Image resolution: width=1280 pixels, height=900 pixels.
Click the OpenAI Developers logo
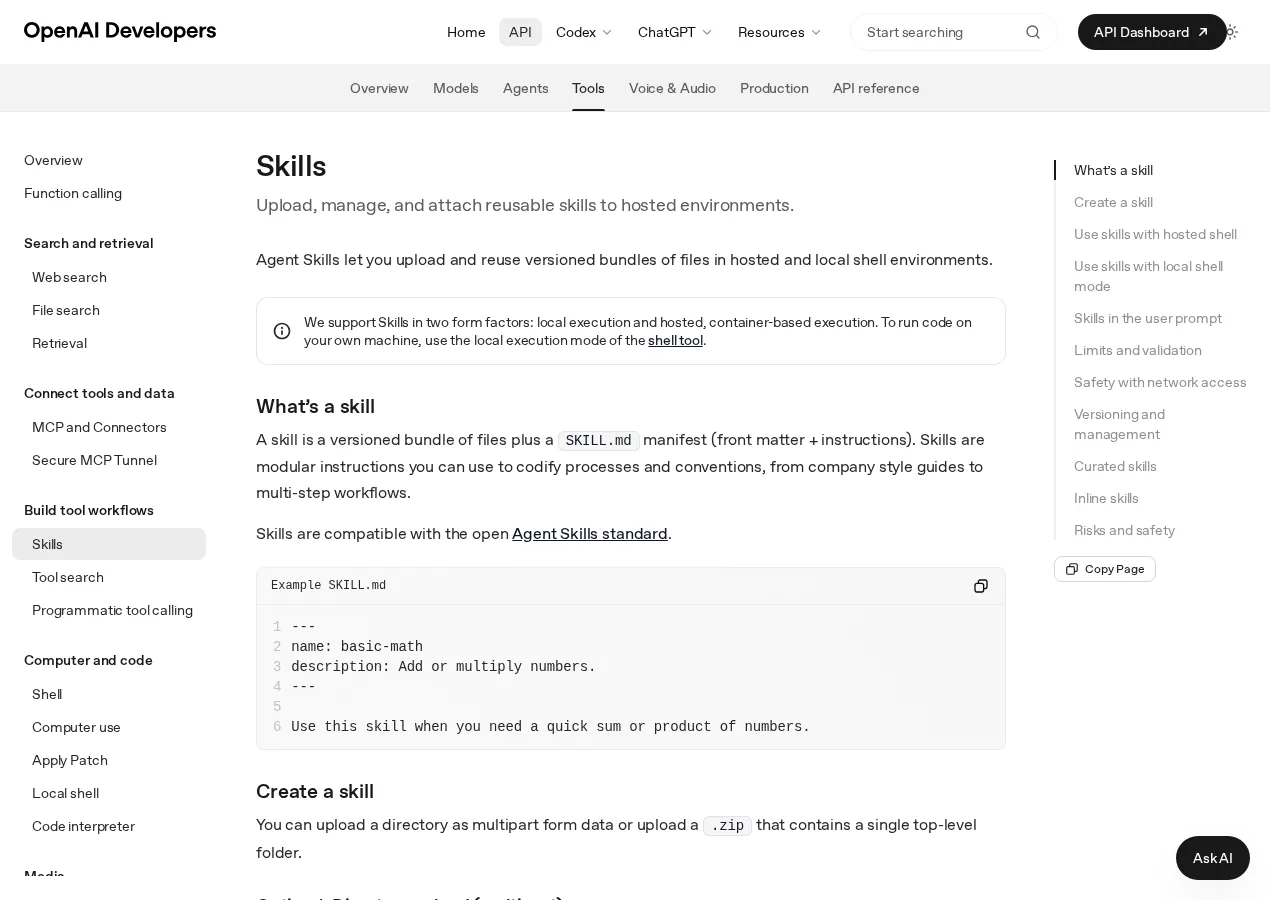click(x=120, y=32)
